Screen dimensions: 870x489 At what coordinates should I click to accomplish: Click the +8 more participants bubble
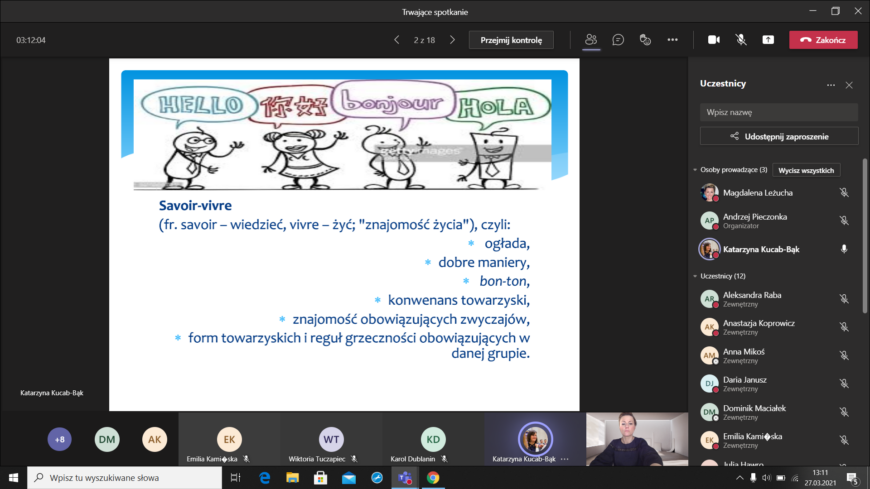click(x=59, y=439)
